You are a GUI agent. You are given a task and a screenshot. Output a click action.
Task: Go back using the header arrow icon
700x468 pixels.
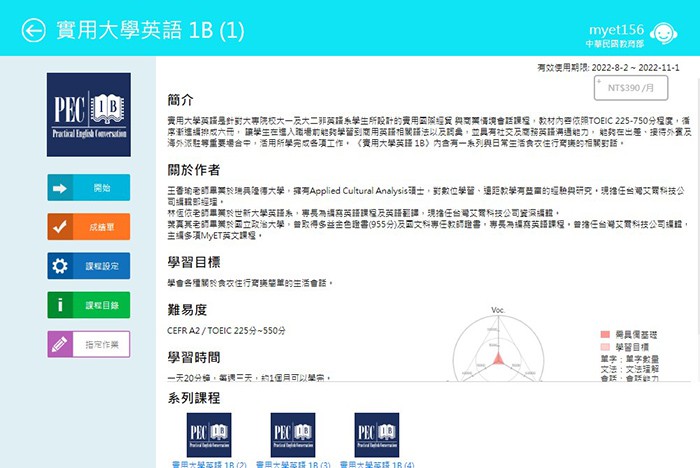33,30
